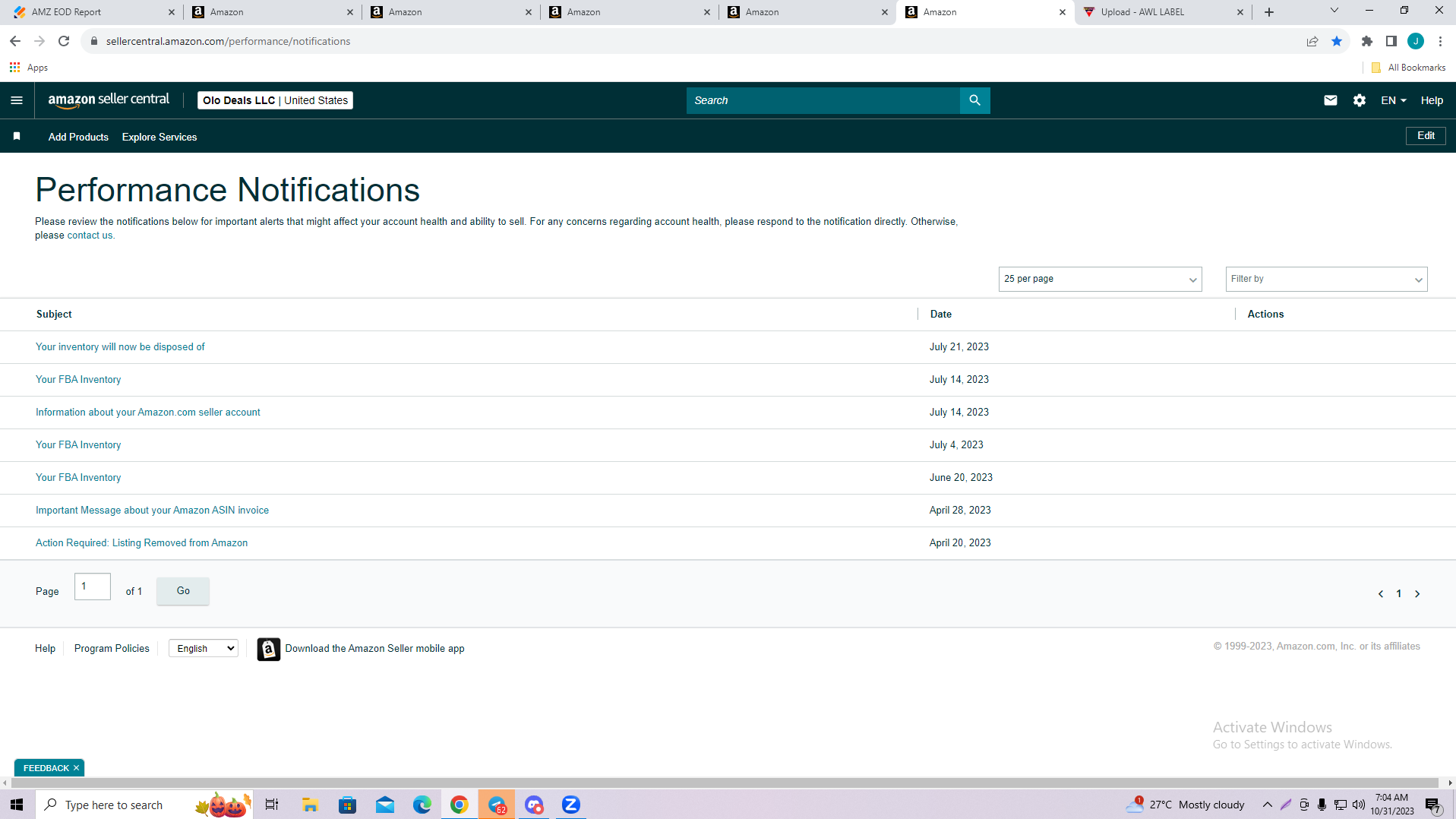Image resolution: width=1456 pixels, height=819 pixels.
Task: Open a new browser tab
Action: point(1269,12)
